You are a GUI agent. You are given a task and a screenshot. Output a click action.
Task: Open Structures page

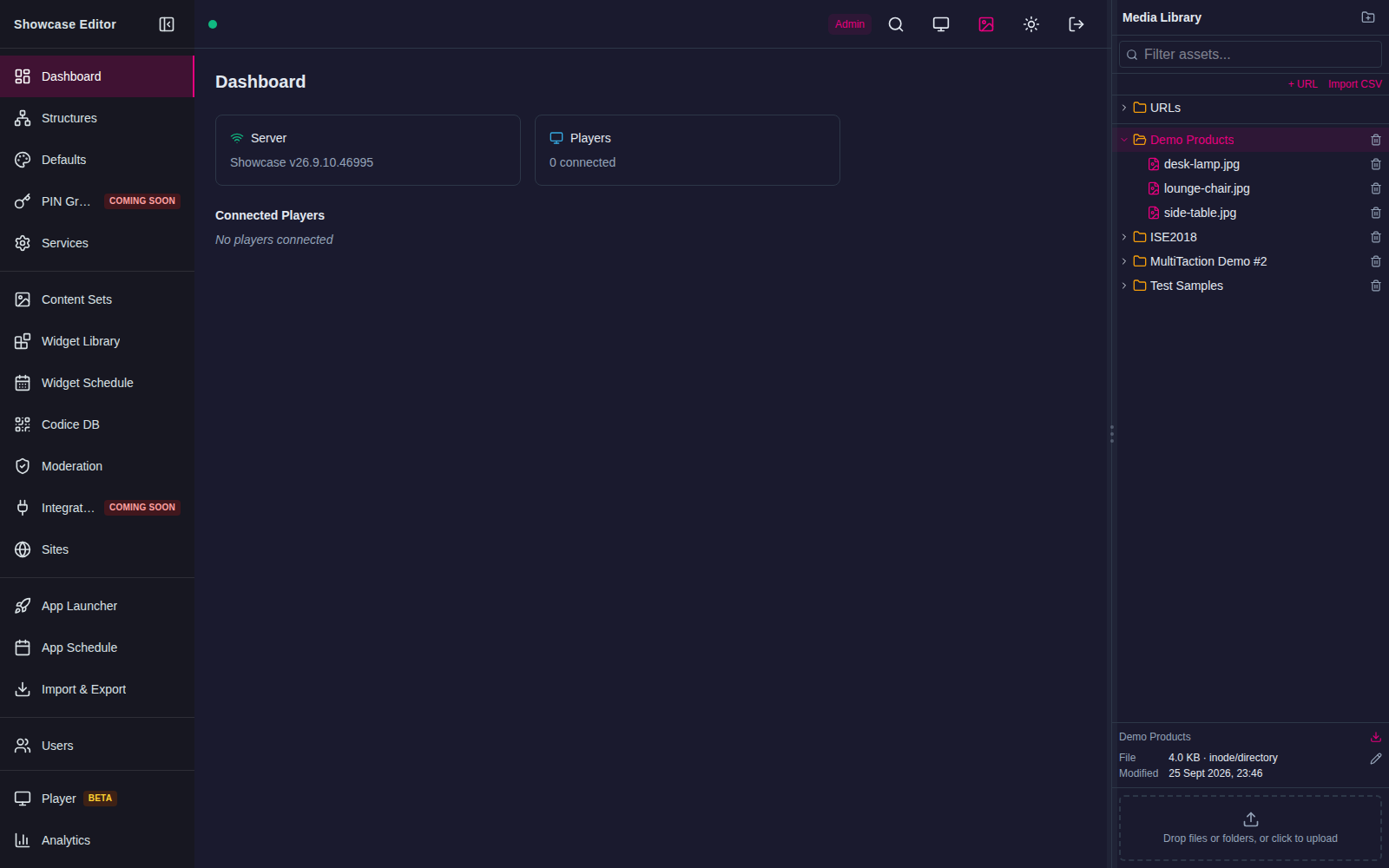point(97,118)
